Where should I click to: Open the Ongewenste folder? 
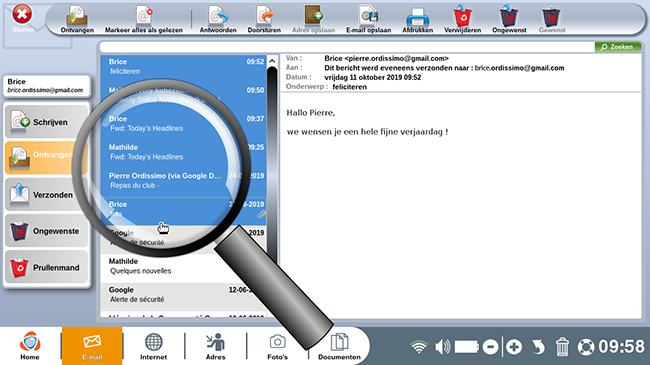[x=46, y=231]
